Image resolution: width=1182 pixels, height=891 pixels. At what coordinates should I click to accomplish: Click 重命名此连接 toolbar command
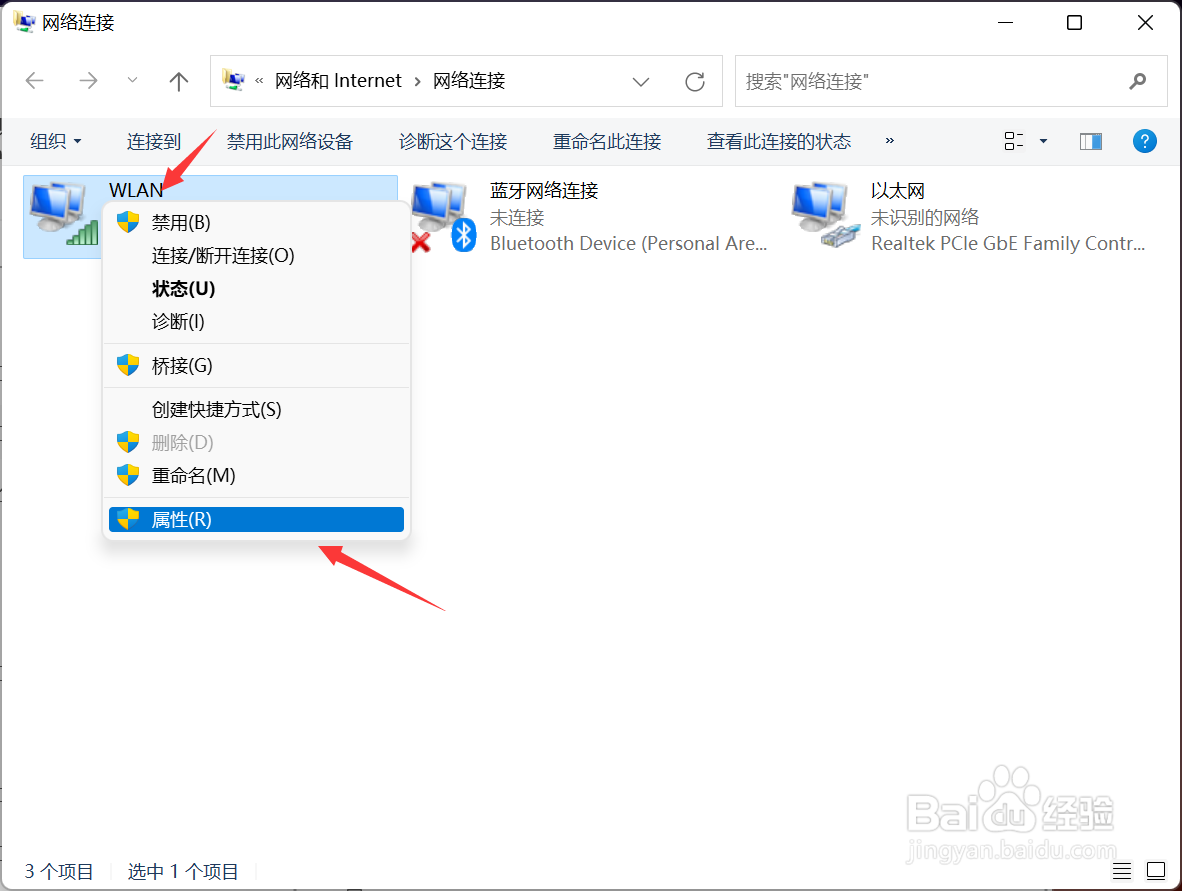click(x=607, y=141)
